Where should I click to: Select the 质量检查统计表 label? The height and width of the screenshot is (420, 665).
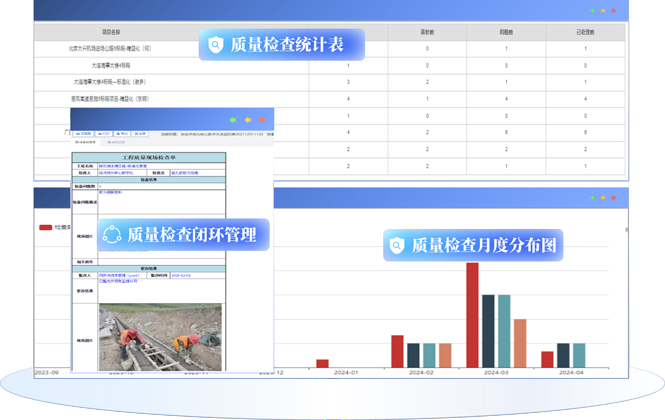286,45
